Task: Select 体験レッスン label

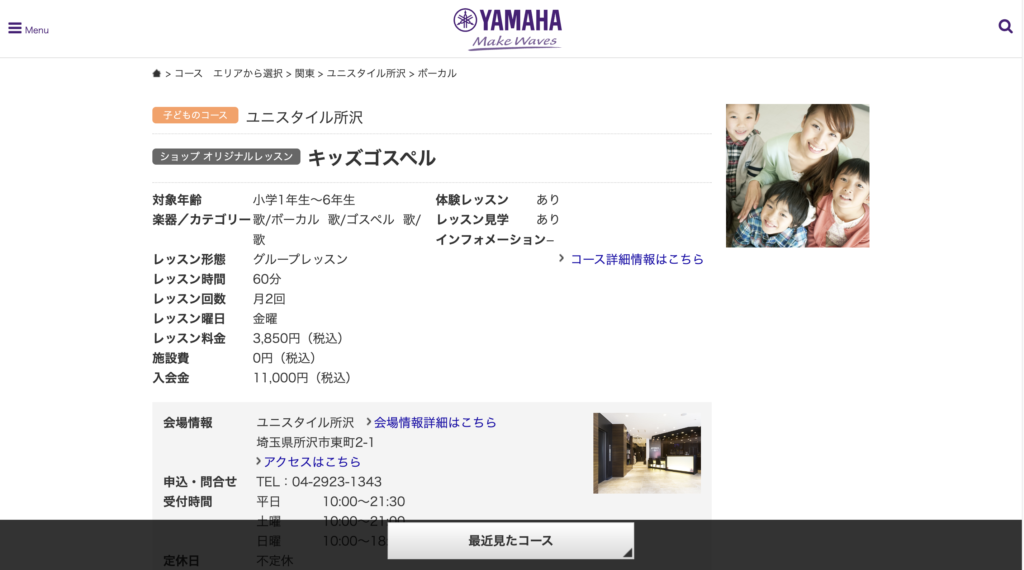Action: [472, 200]
